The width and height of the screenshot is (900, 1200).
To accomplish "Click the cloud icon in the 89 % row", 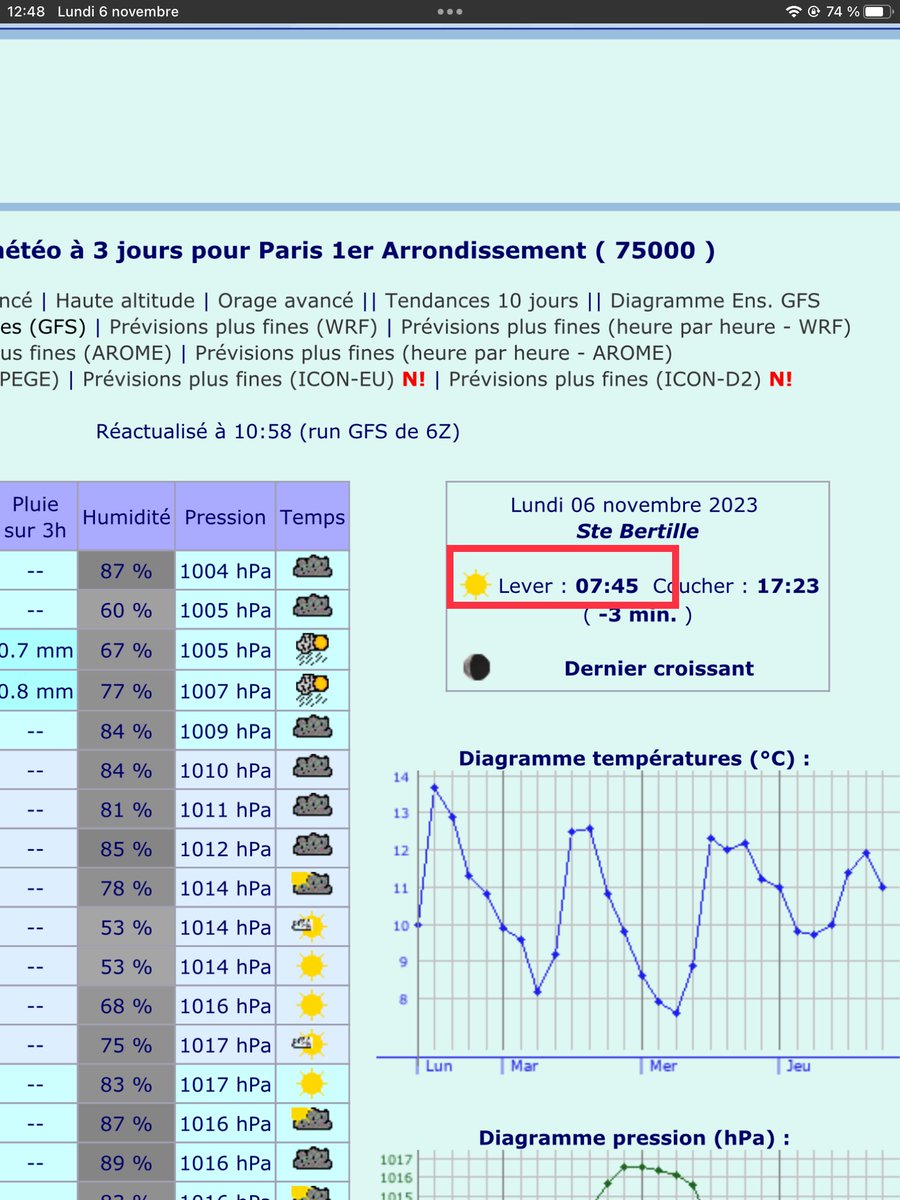I will [x=312, y=1161].
